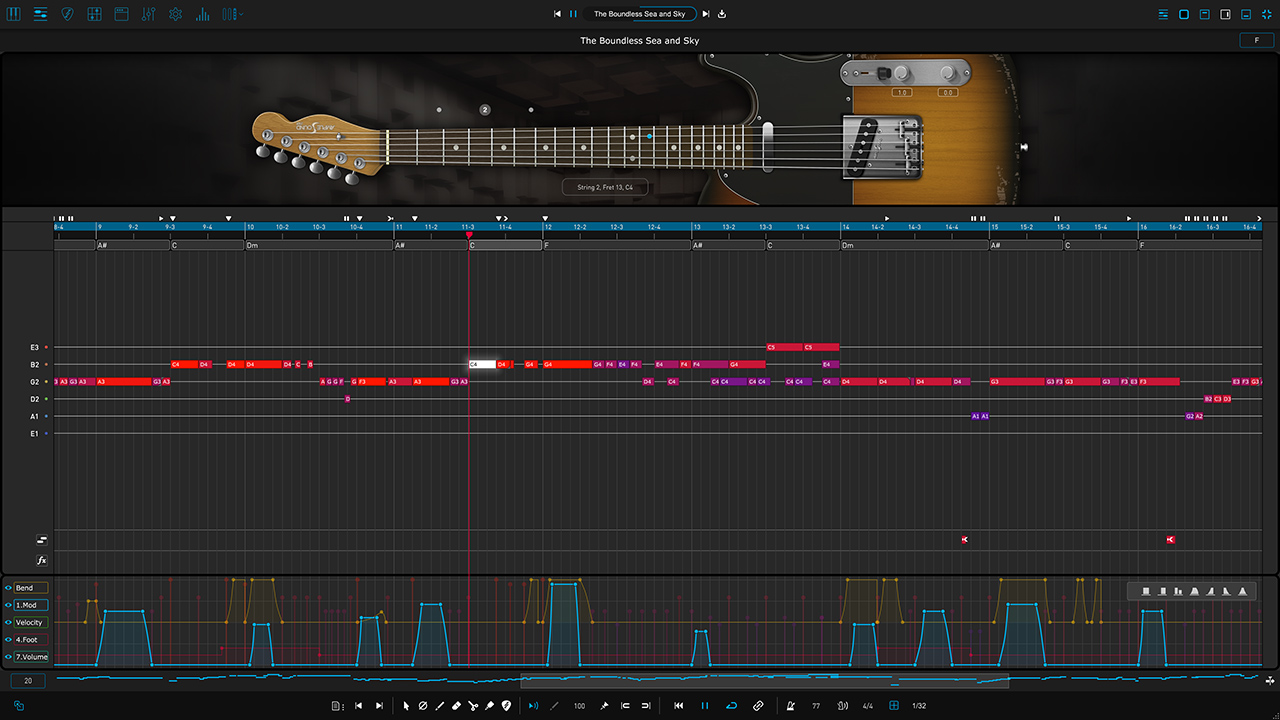The image size is (1280, 720).
Task: Open the grid pads panel icon
Action: pyautogui.click(x=95, y=14)
